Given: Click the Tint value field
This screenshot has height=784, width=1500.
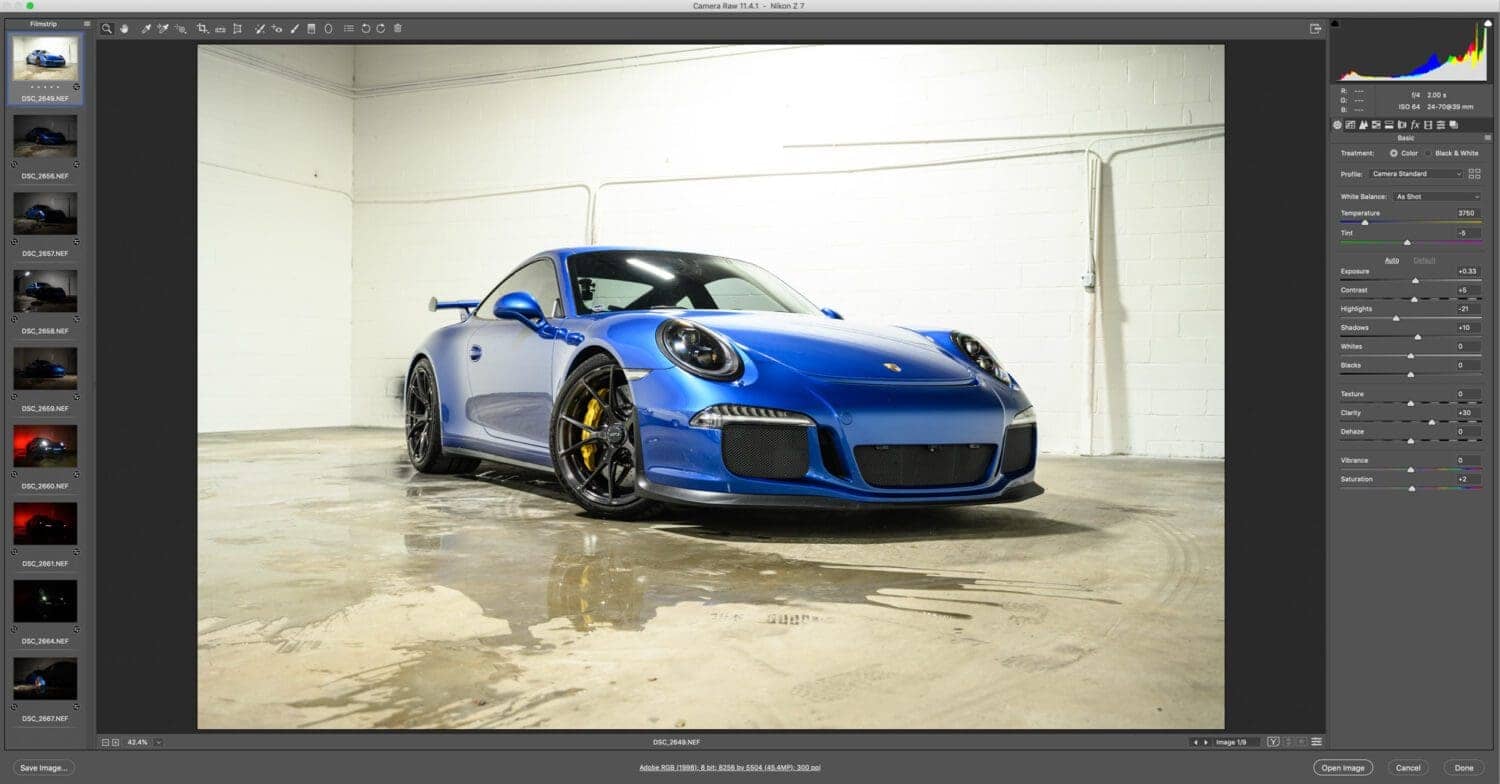Looking at the screenshot, I should (x=1468, y=233).
